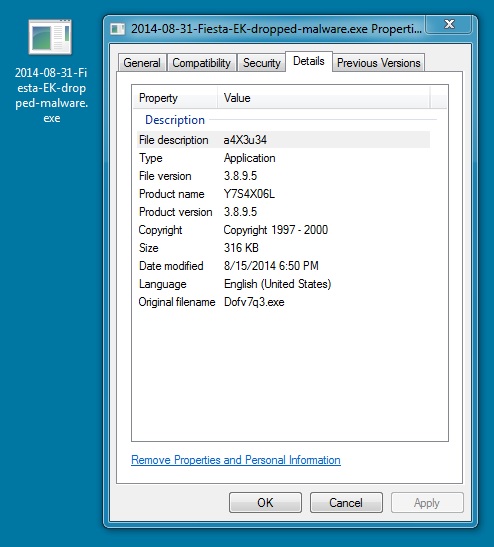
Task: Select the malware.exe desktop file icon
Action: pos(50,37)
